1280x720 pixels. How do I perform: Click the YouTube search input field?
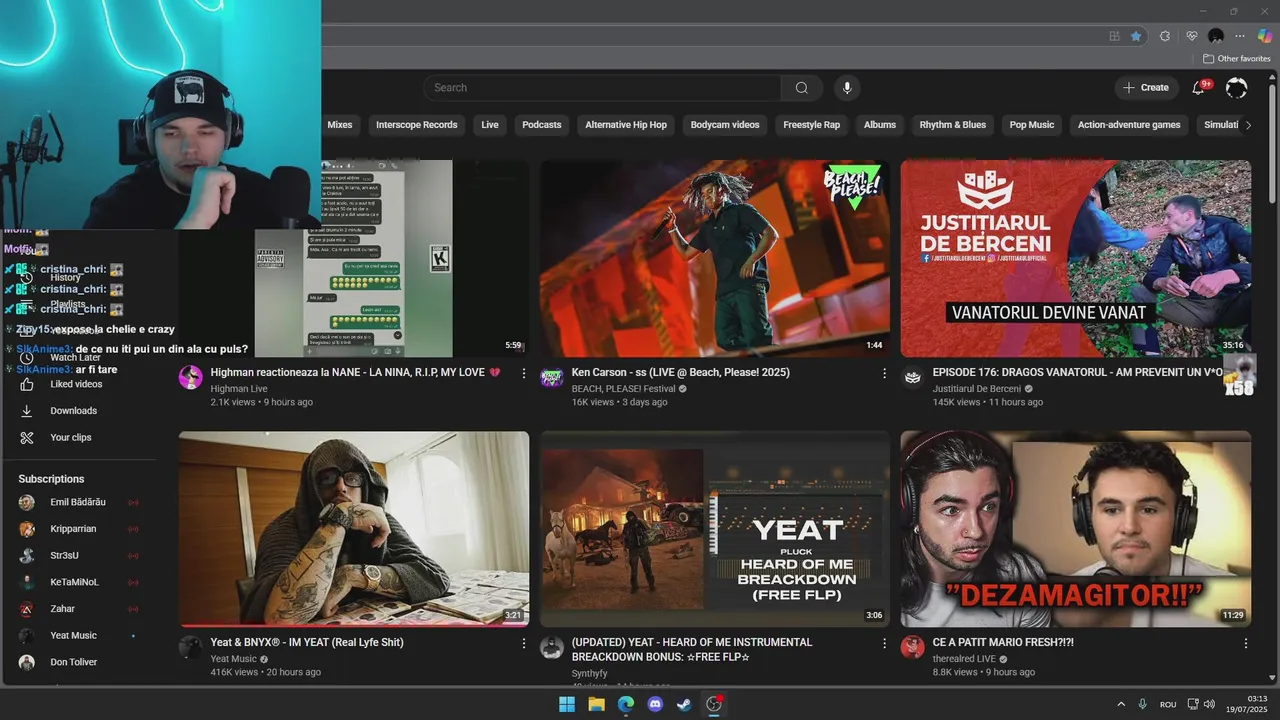(x=602, y=88)
